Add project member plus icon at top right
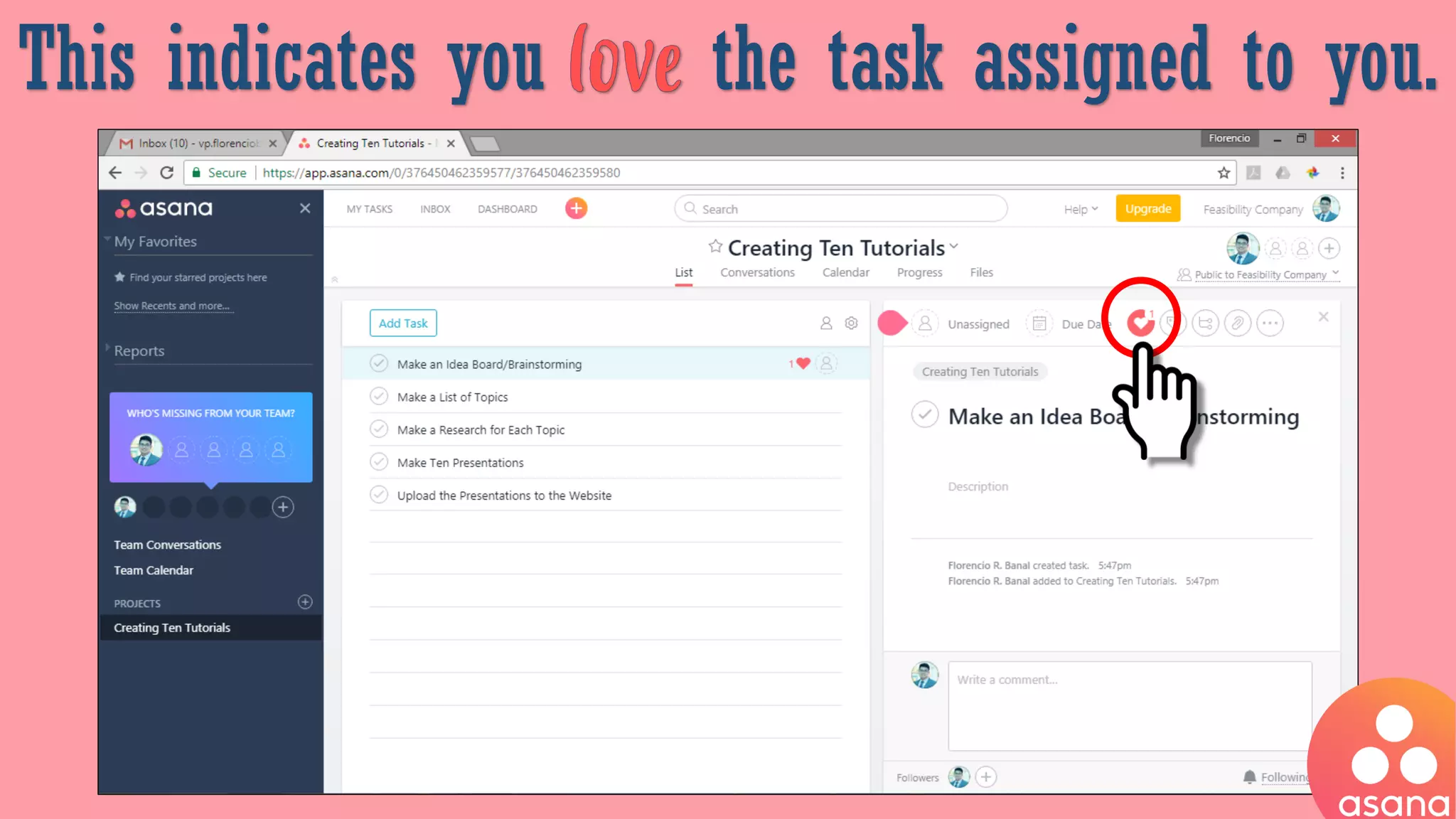 coord(1329,248)
